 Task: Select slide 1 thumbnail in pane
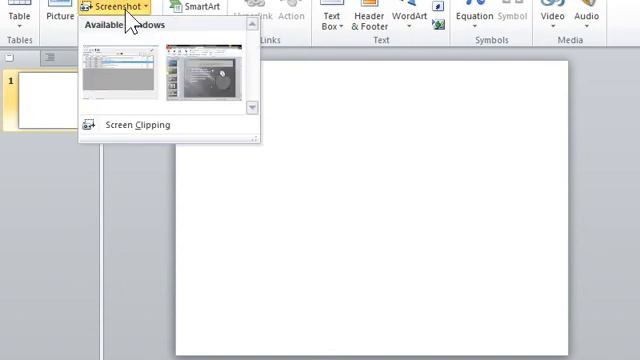click(48, 100)
